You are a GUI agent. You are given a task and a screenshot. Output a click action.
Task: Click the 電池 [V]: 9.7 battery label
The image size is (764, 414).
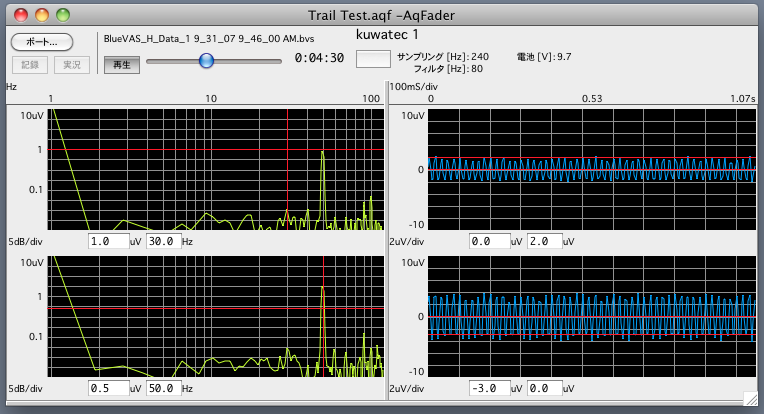pos(544,56)
